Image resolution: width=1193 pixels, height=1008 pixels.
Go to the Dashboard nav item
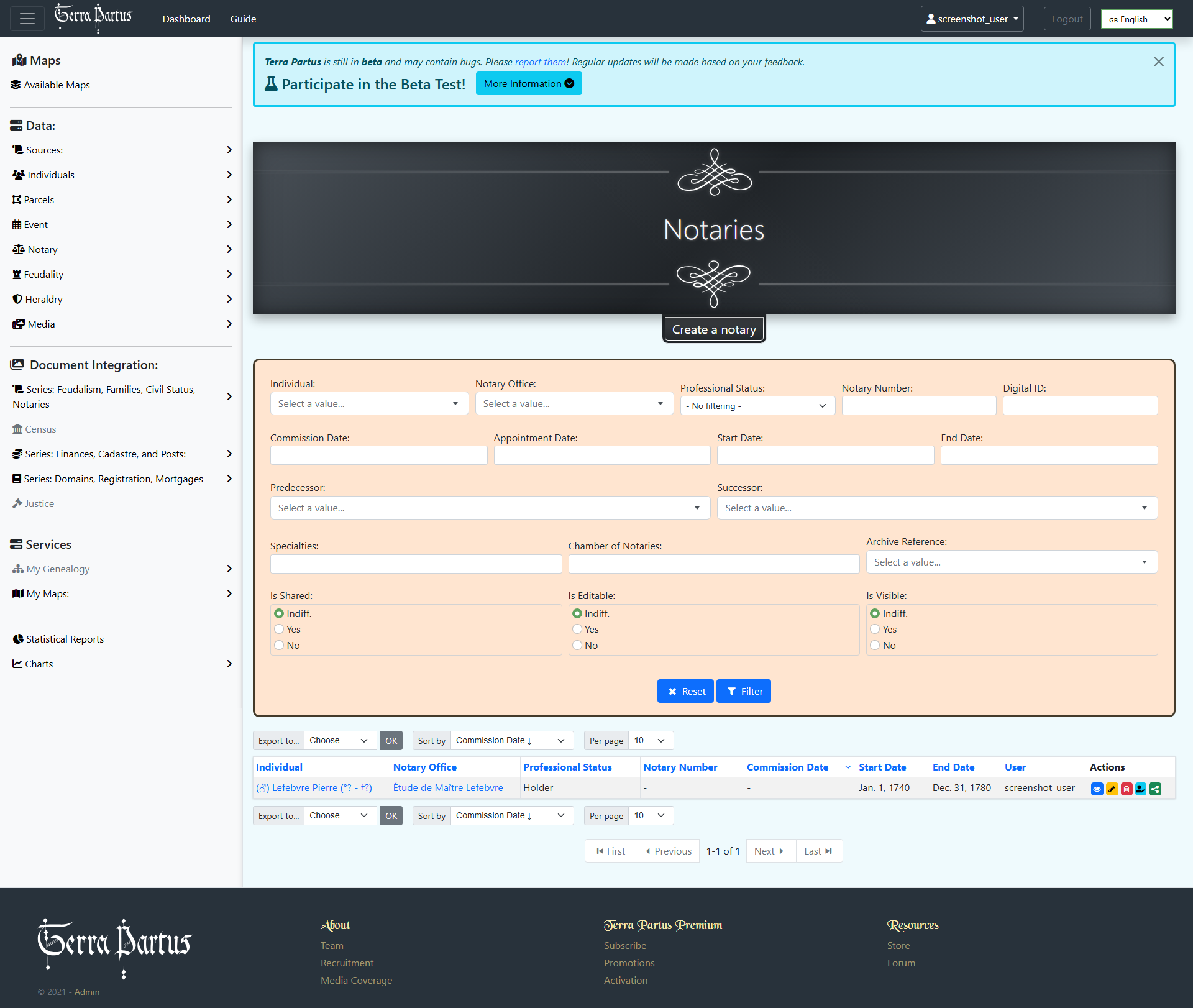186,19
